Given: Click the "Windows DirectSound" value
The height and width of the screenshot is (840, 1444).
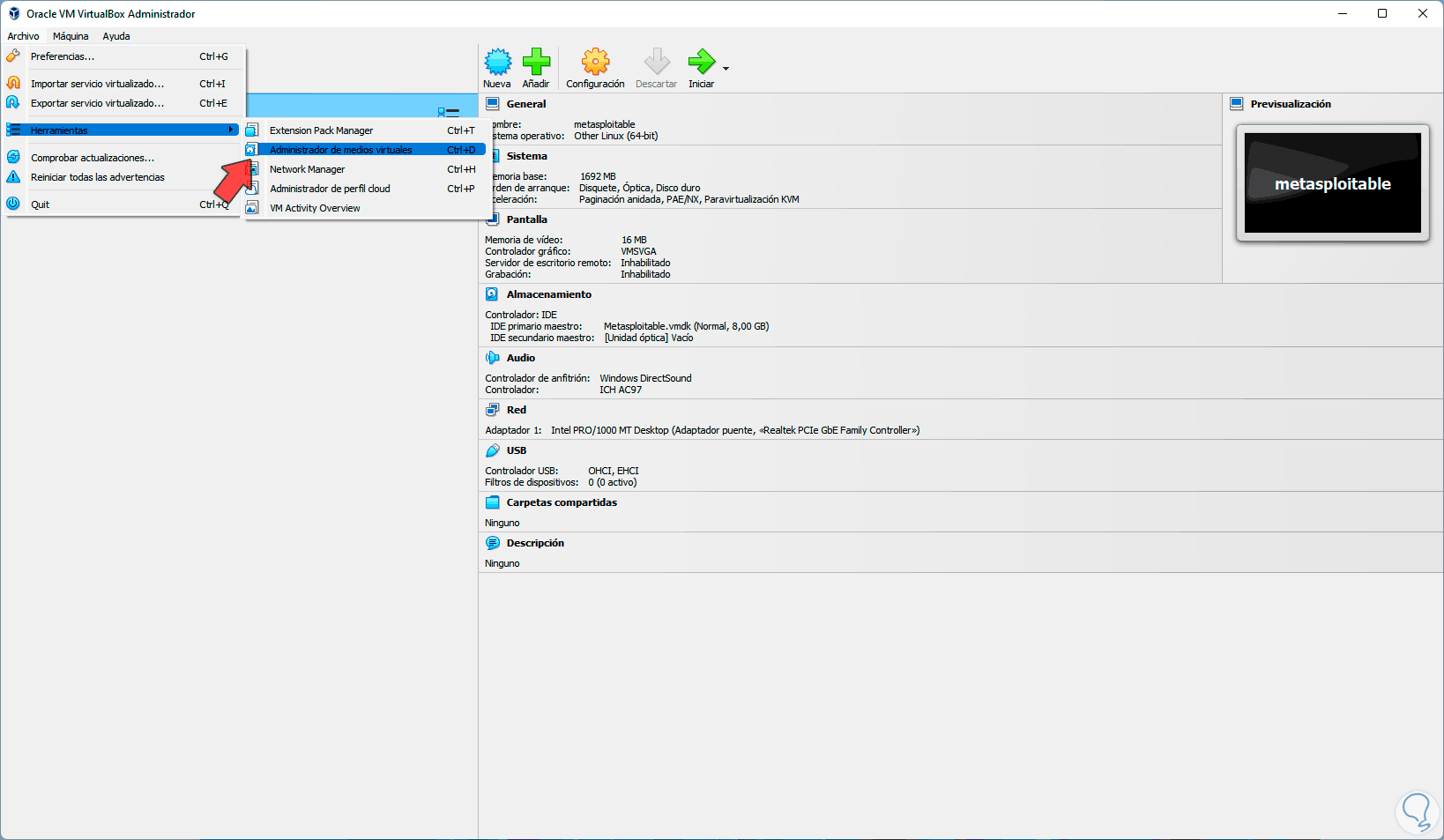Looking at the screenshot, I should tap(646, 378).
